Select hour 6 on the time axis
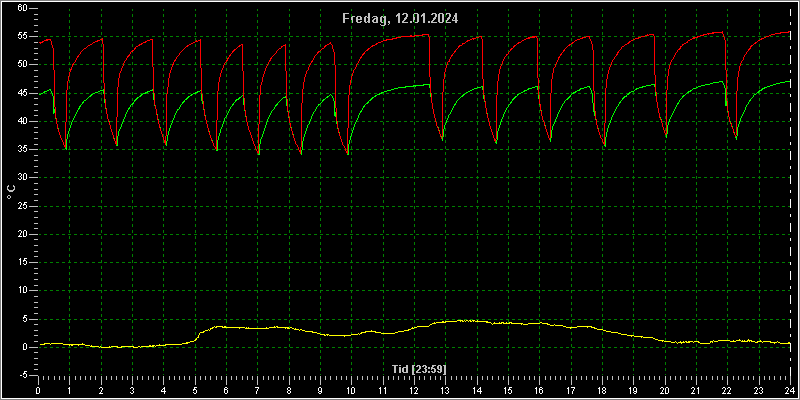Screen dimensions: 800x400 226,390
